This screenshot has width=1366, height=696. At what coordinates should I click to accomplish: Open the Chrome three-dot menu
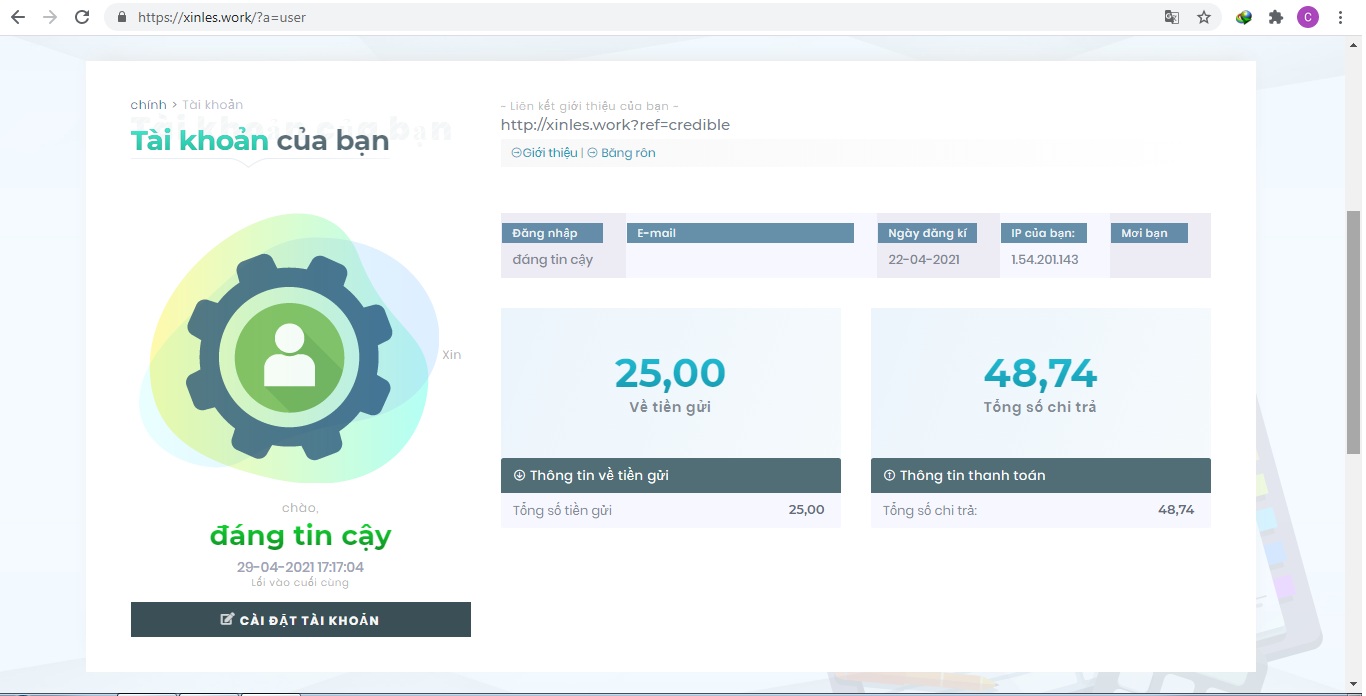1340,17
